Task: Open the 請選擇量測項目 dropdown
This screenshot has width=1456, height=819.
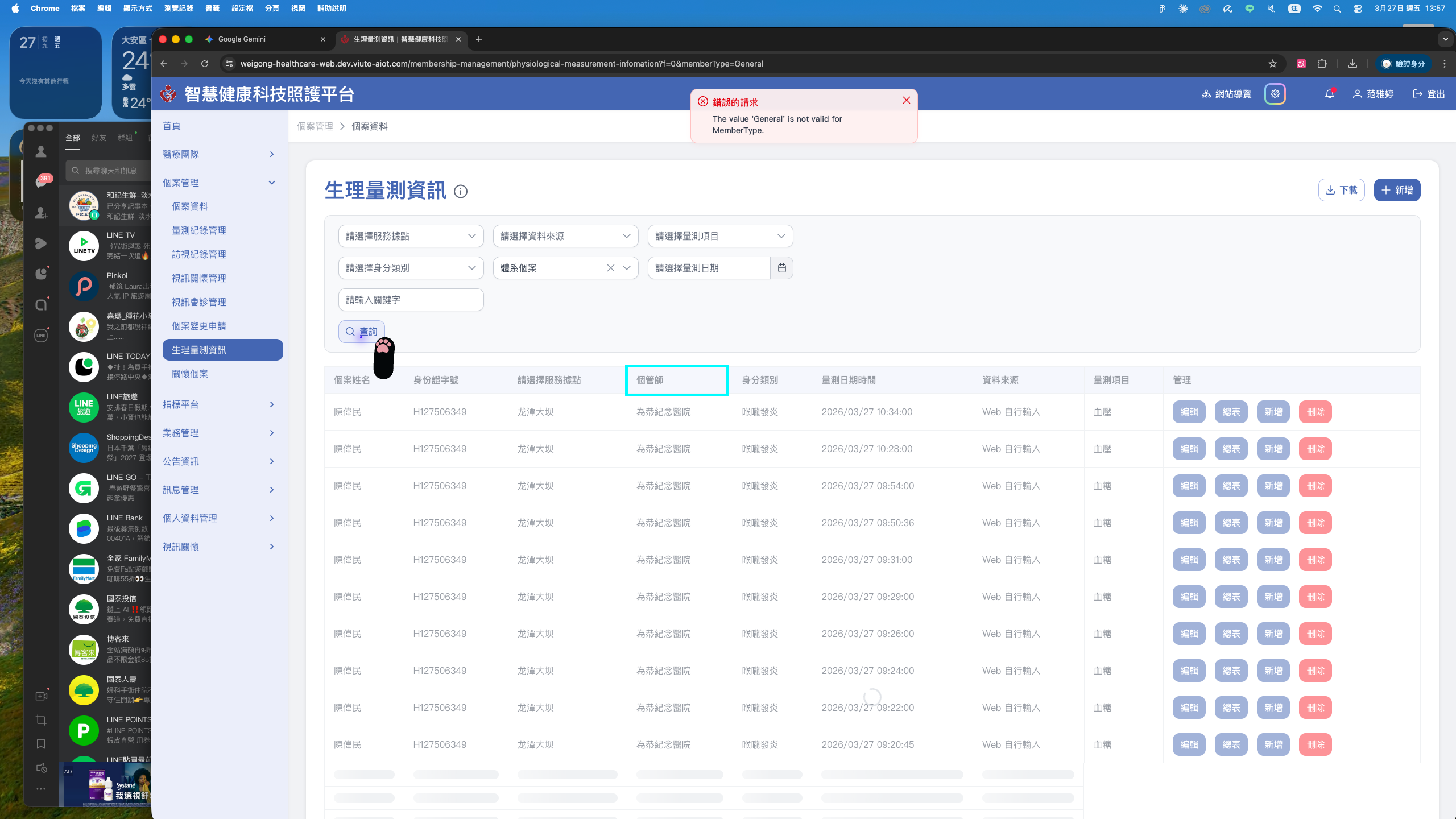Action: [720, 236]
